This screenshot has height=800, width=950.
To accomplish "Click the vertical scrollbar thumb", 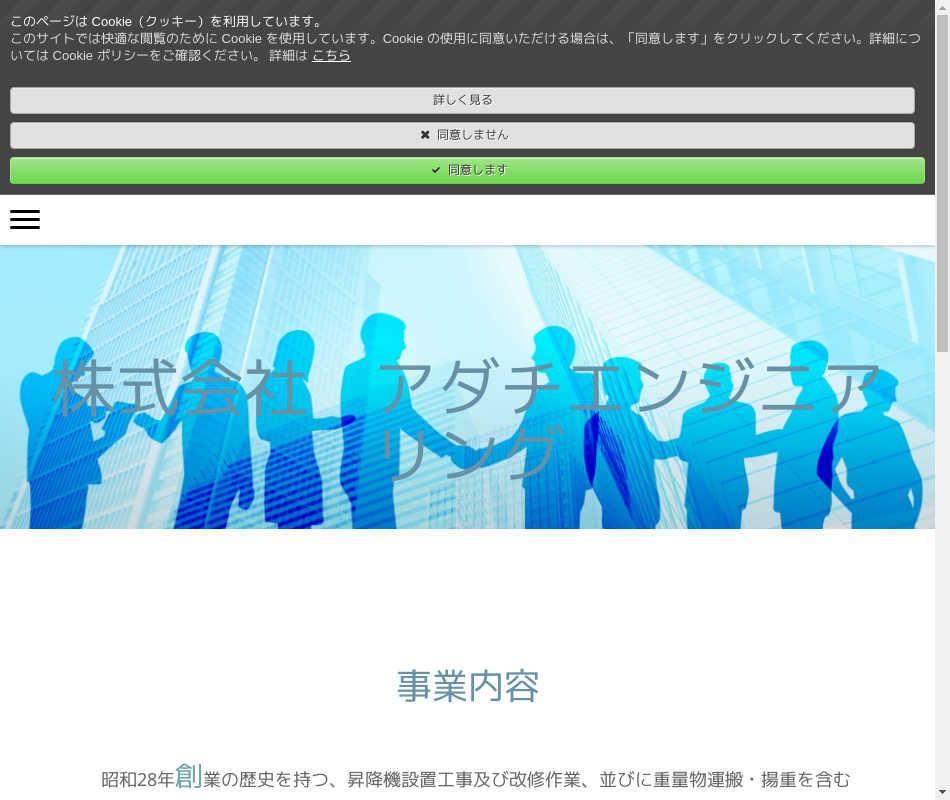I will pos(942,180).
